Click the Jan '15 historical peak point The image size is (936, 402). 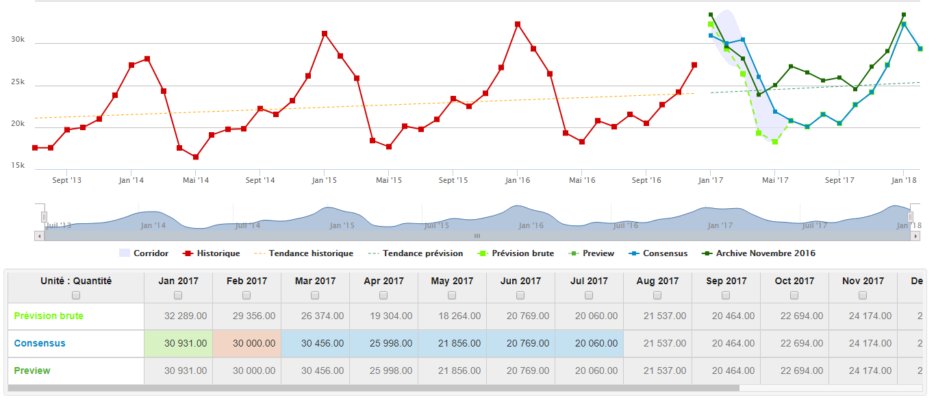tap(324, 33)
